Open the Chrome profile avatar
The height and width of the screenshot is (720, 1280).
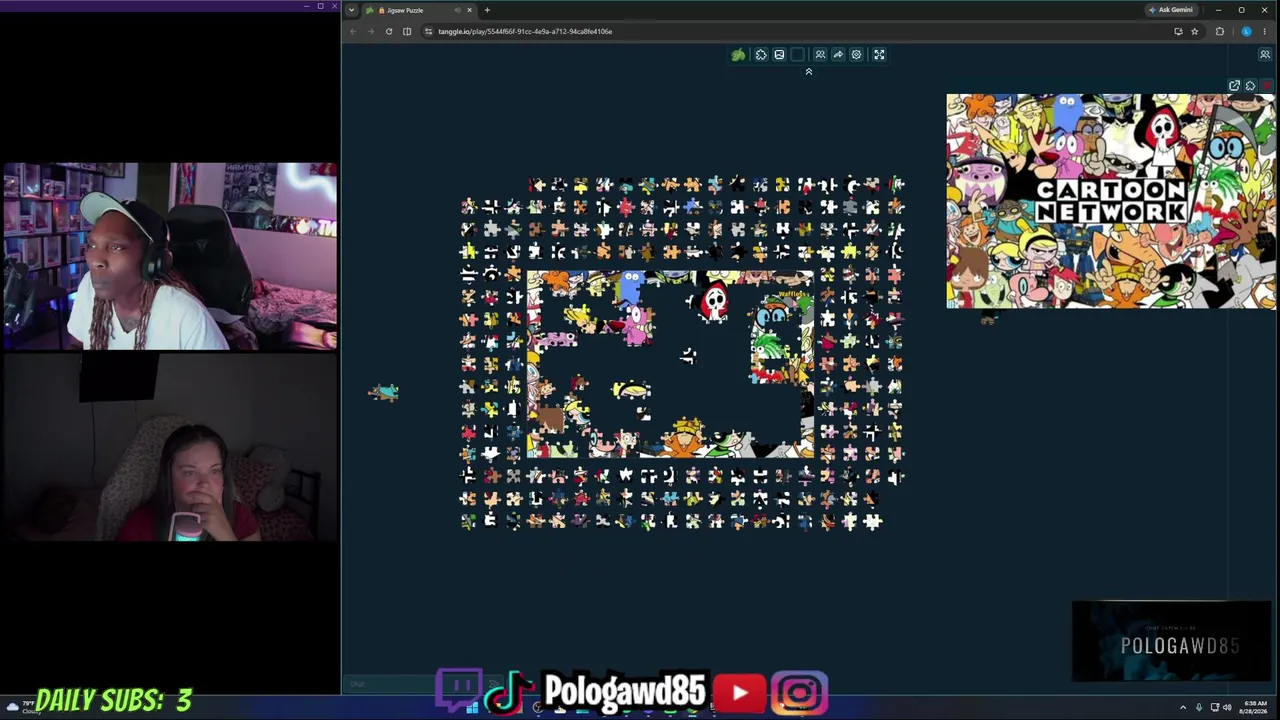click(1246, 31)
